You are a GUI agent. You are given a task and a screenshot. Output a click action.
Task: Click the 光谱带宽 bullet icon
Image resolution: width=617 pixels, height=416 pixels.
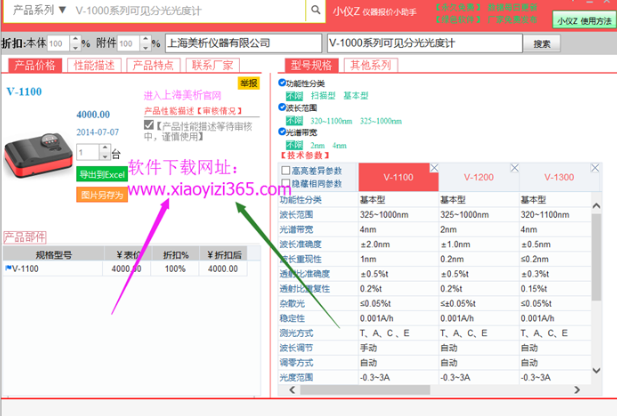[x=281, y=132]
